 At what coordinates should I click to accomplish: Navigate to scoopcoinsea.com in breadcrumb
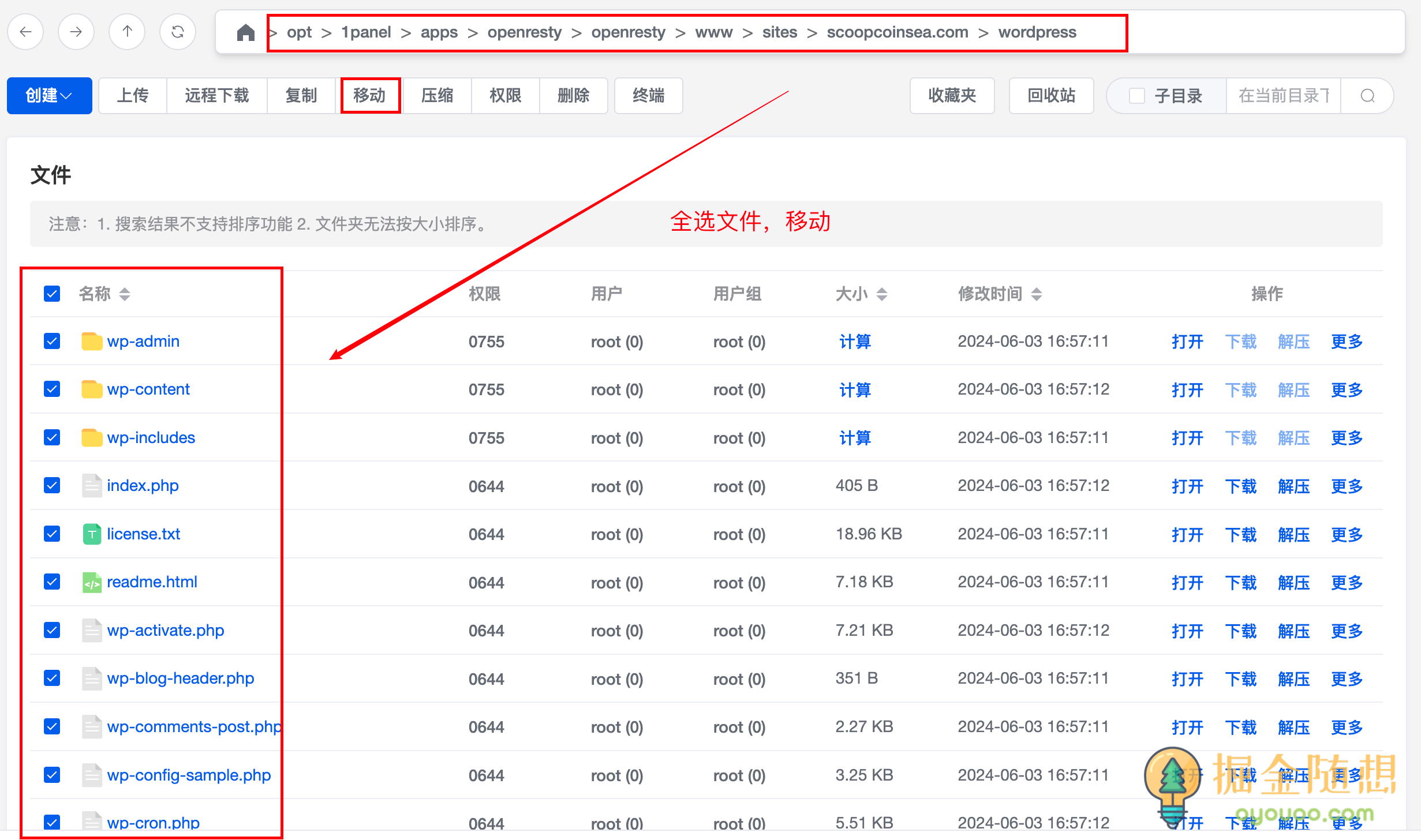[x=898, y=32]
